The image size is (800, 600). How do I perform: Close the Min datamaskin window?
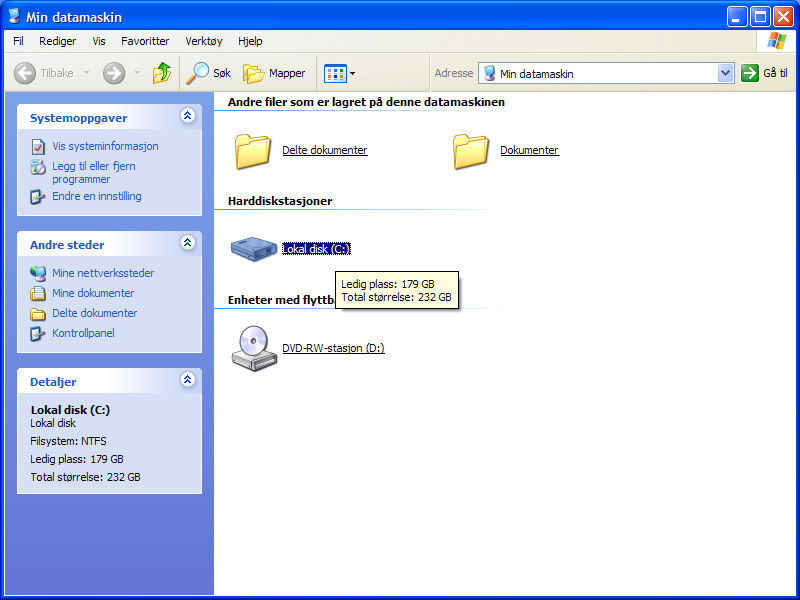click(783, 17)
